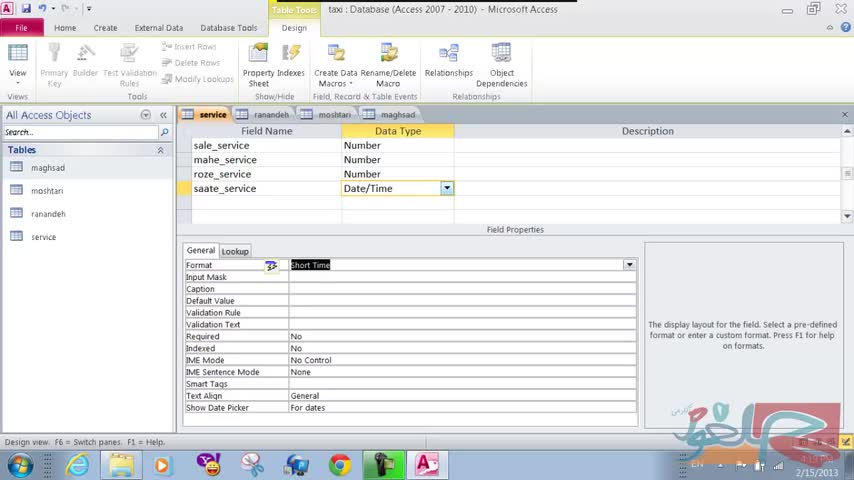854x480 pixels.
Task: Click the Required property value No
Action: (x=462, y=336)
